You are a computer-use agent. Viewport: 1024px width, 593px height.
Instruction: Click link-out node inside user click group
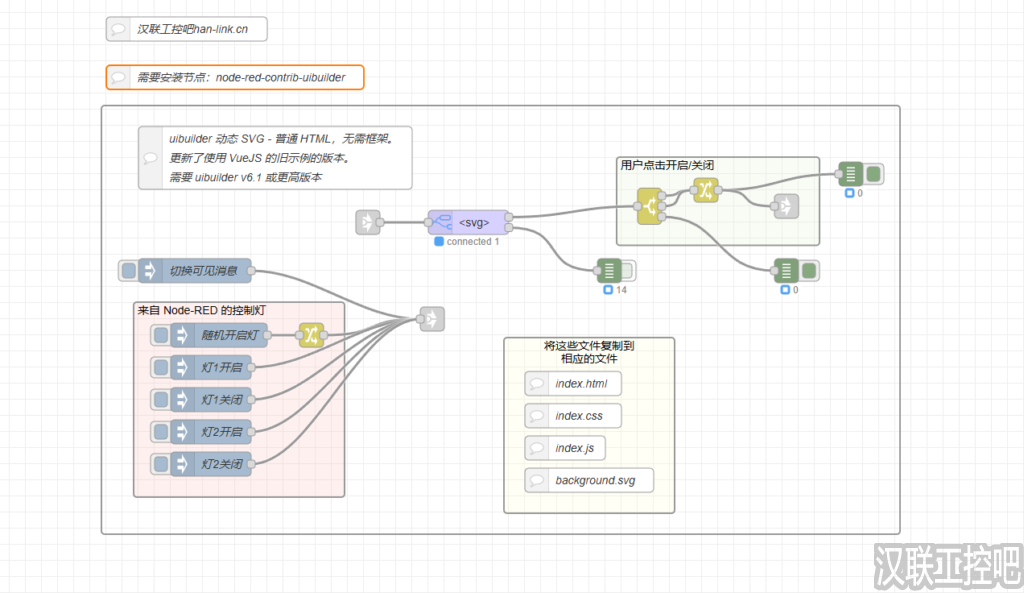click(786, 206)
